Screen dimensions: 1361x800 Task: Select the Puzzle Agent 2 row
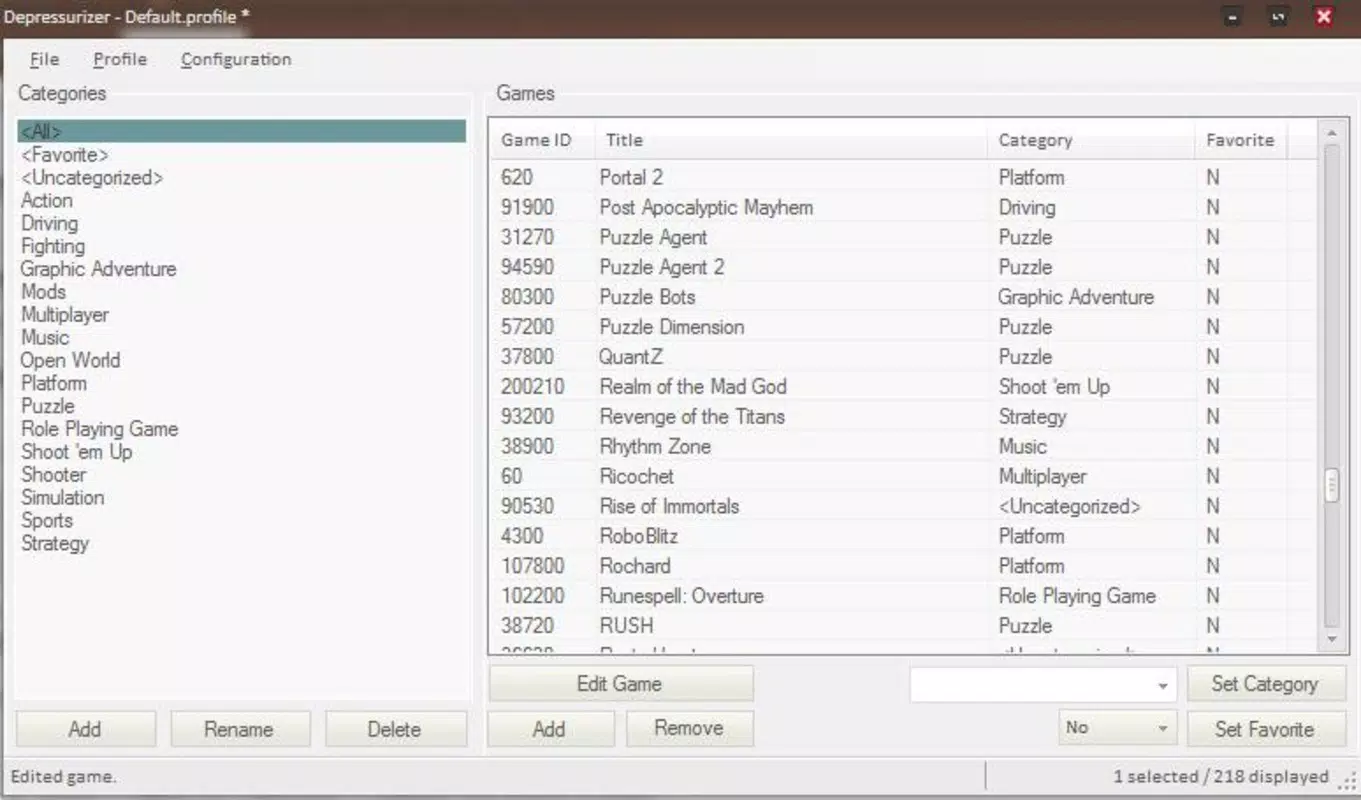[x=905, y=267]
